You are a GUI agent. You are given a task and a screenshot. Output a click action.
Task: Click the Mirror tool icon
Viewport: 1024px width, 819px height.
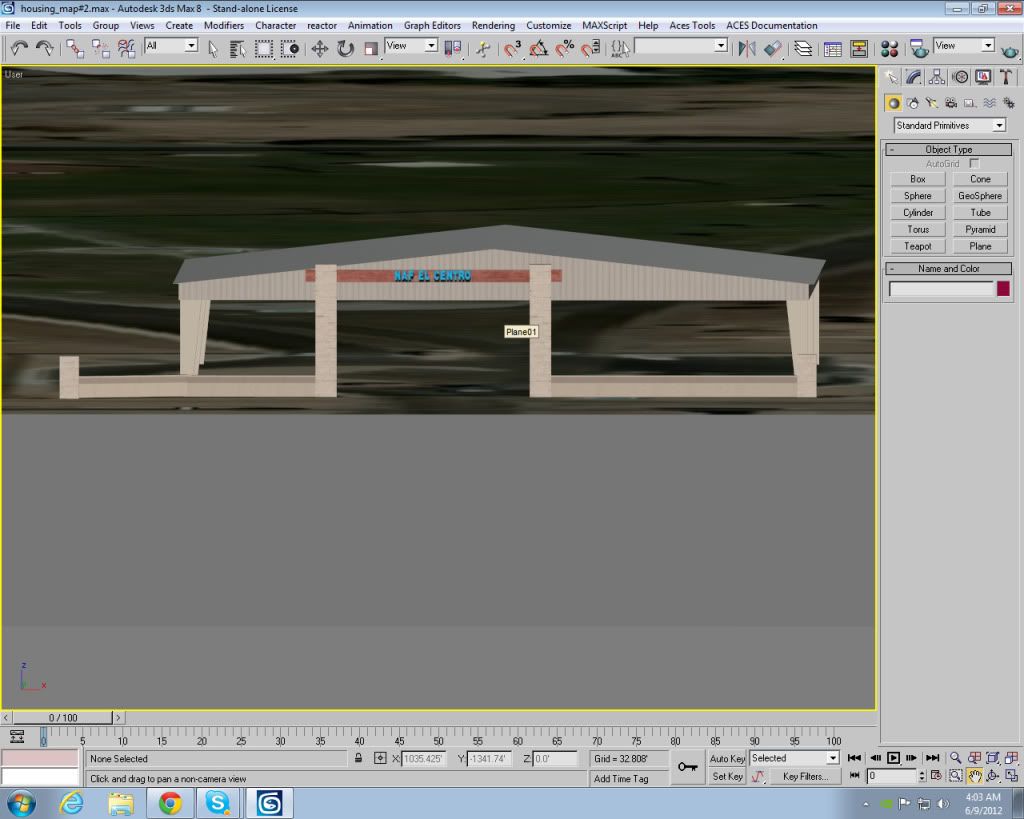click(x=746, y=48)
